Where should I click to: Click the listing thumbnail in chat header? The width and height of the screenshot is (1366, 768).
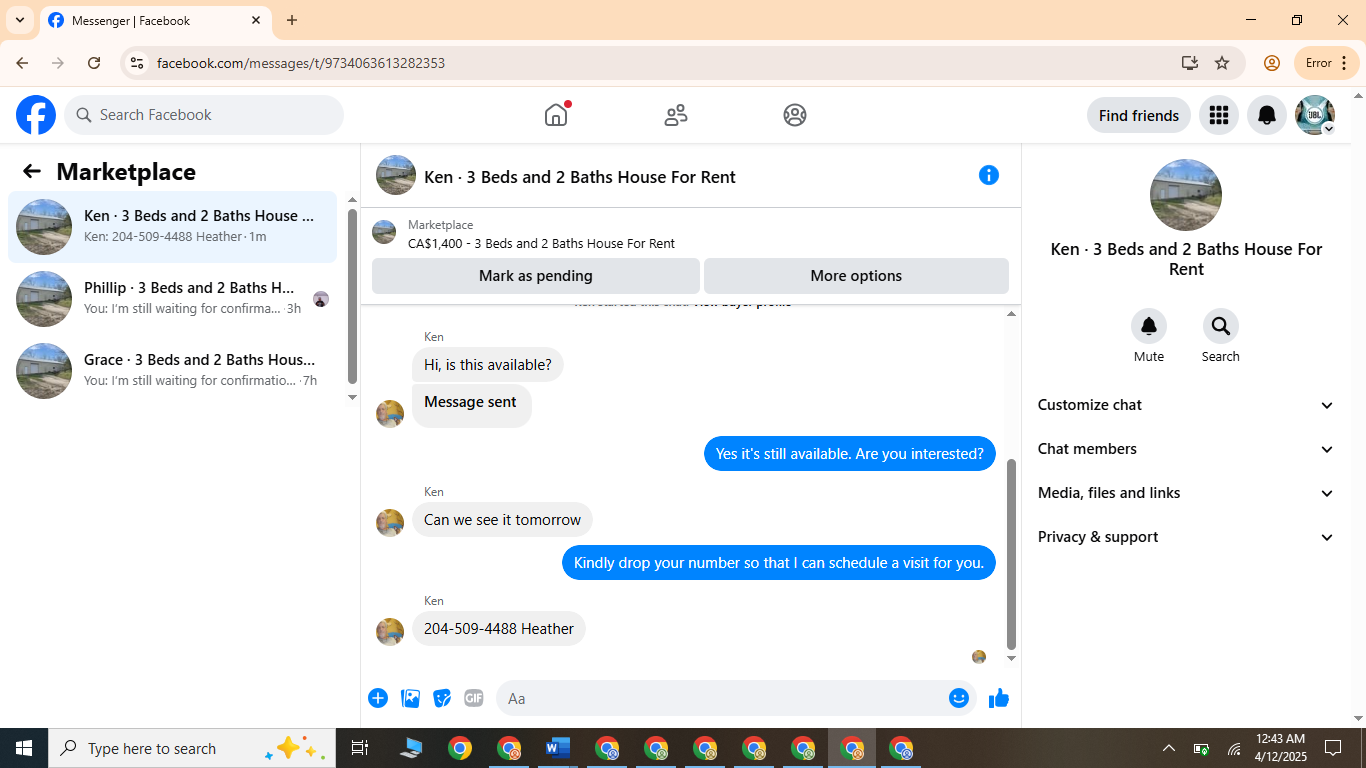[x=396, y=175]
